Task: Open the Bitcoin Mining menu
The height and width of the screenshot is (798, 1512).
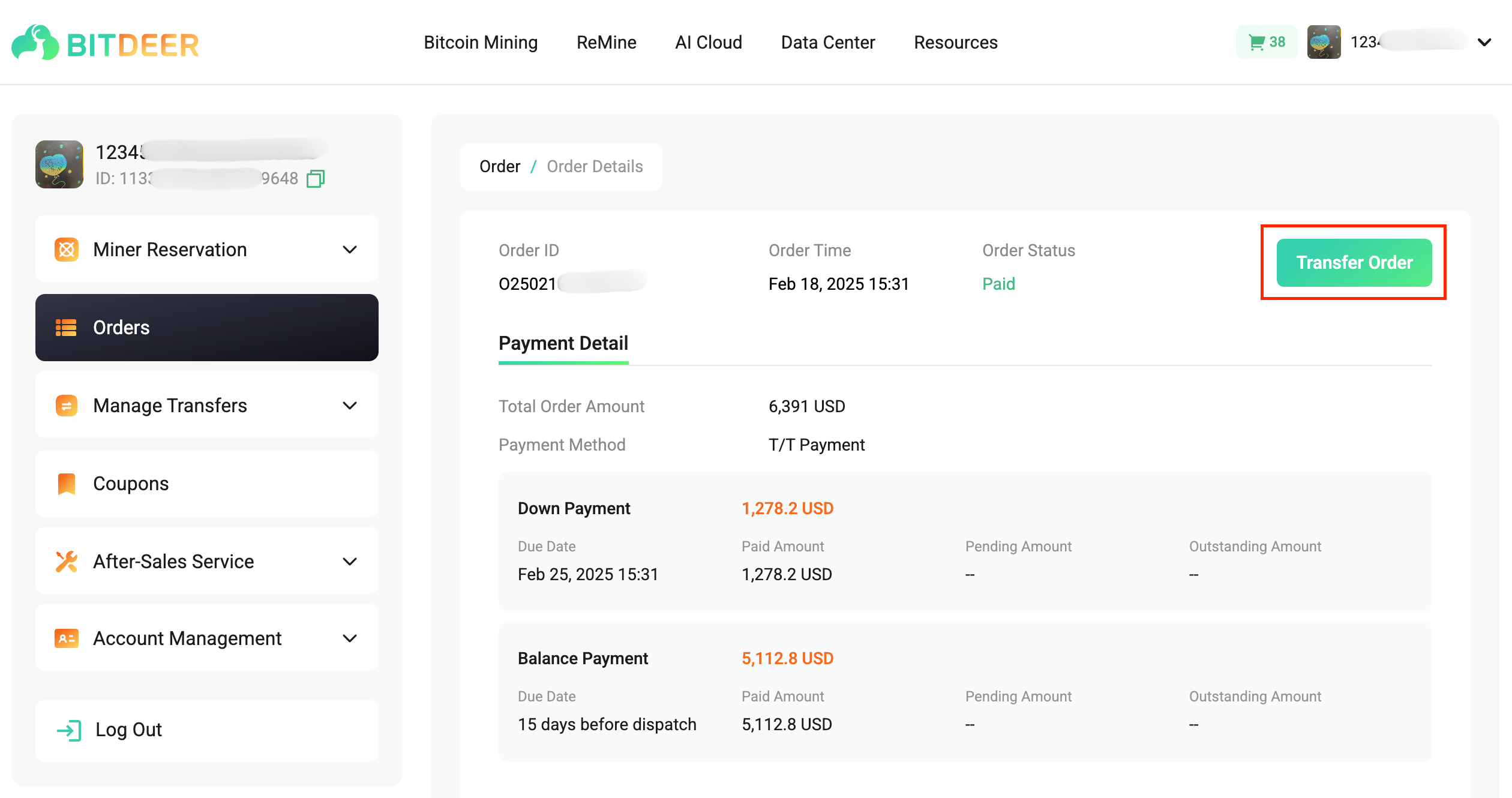Action: coord(481,43)
